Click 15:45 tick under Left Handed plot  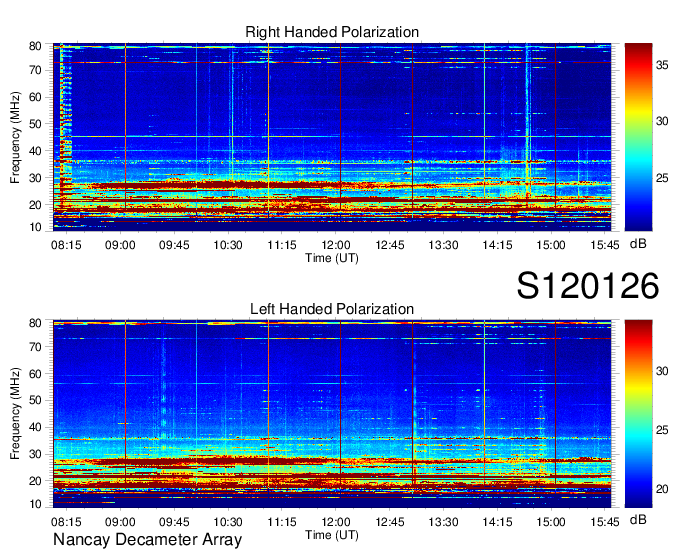click(x=605, y=522)
